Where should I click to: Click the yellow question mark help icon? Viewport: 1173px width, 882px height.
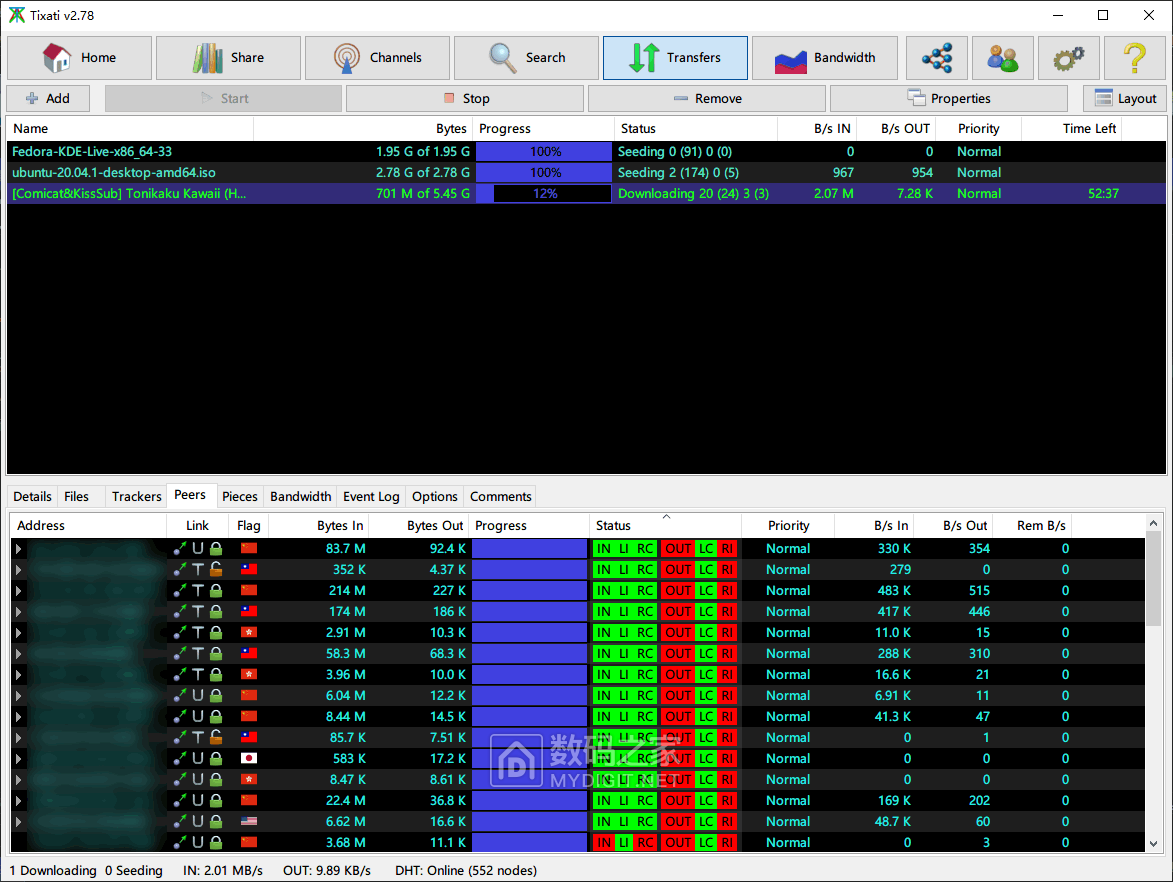(x=1135, y=58)
